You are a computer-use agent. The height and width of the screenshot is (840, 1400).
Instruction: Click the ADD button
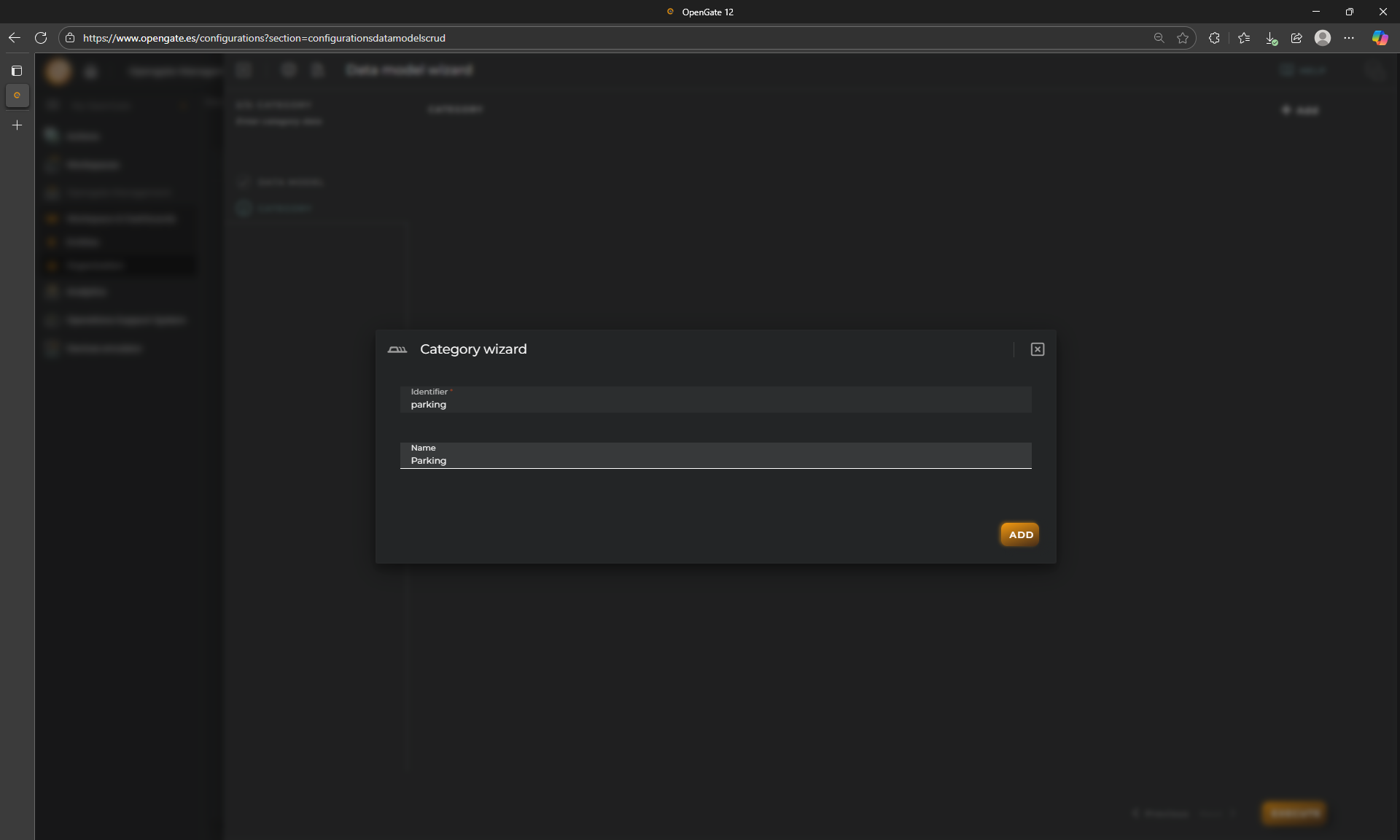coord(1019,534)
